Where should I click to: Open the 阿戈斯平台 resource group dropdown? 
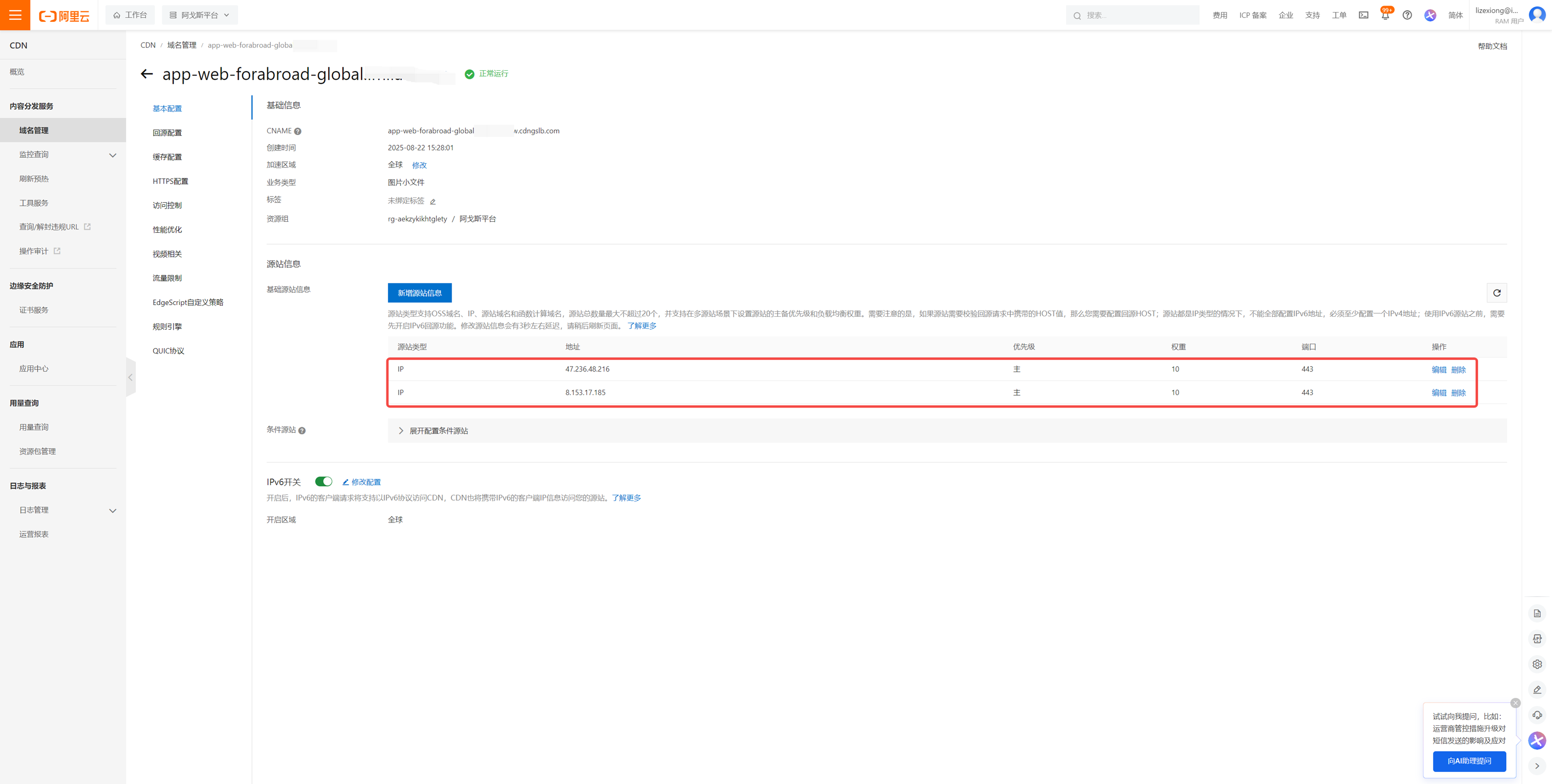[x=200, y=15]
